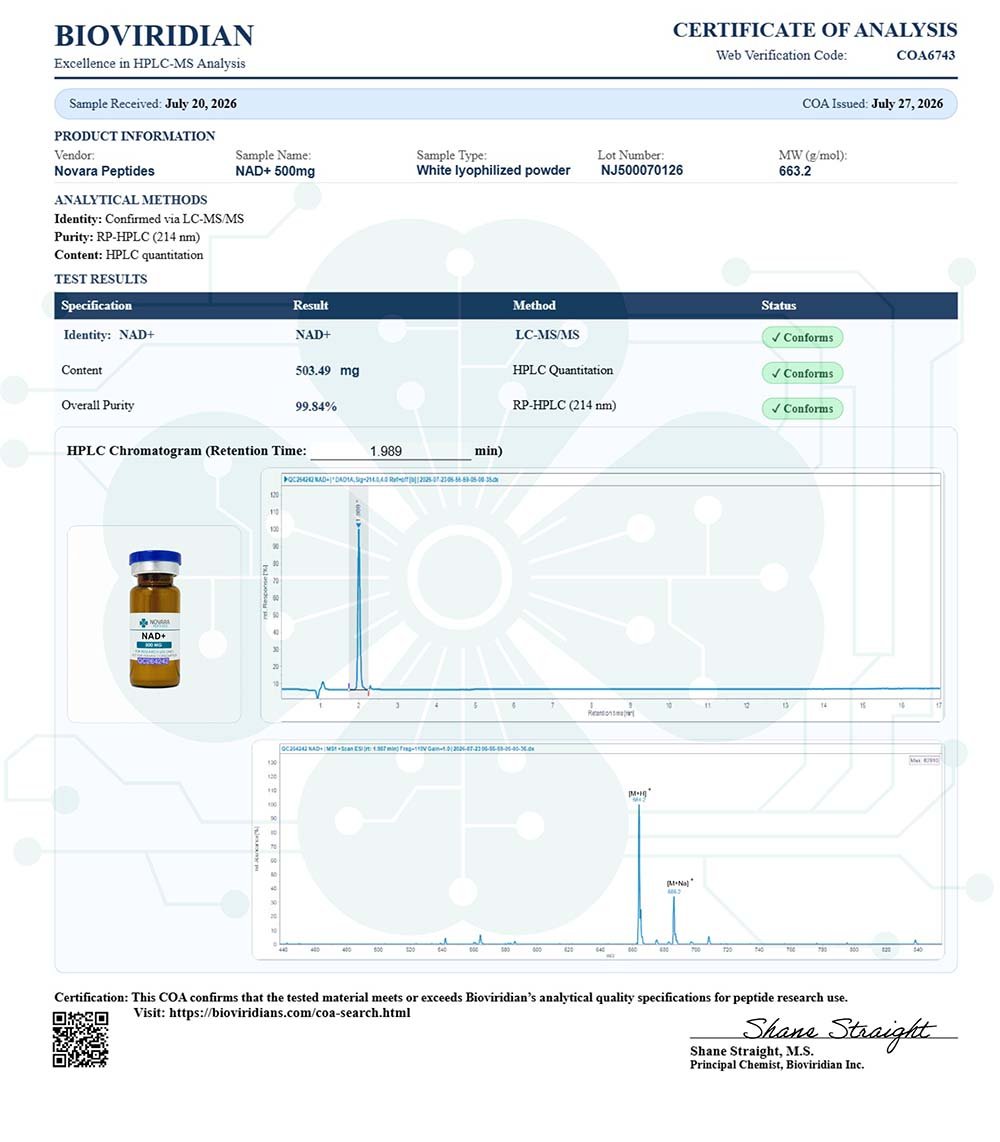Click the retention time field showing 1.989

click(391, 451)
